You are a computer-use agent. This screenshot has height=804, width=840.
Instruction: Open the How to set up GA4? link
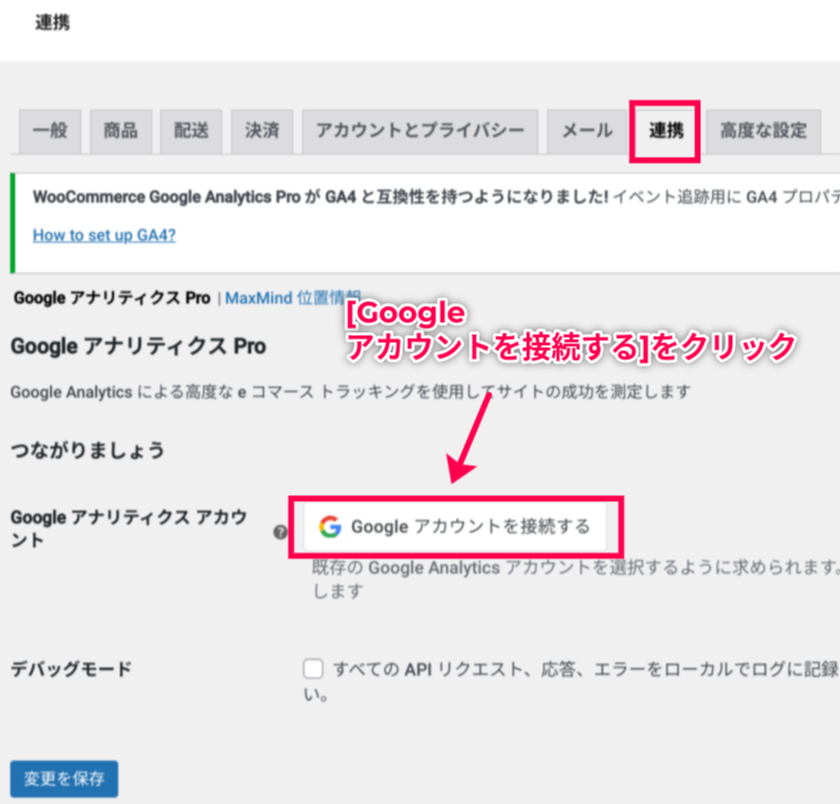104,235
